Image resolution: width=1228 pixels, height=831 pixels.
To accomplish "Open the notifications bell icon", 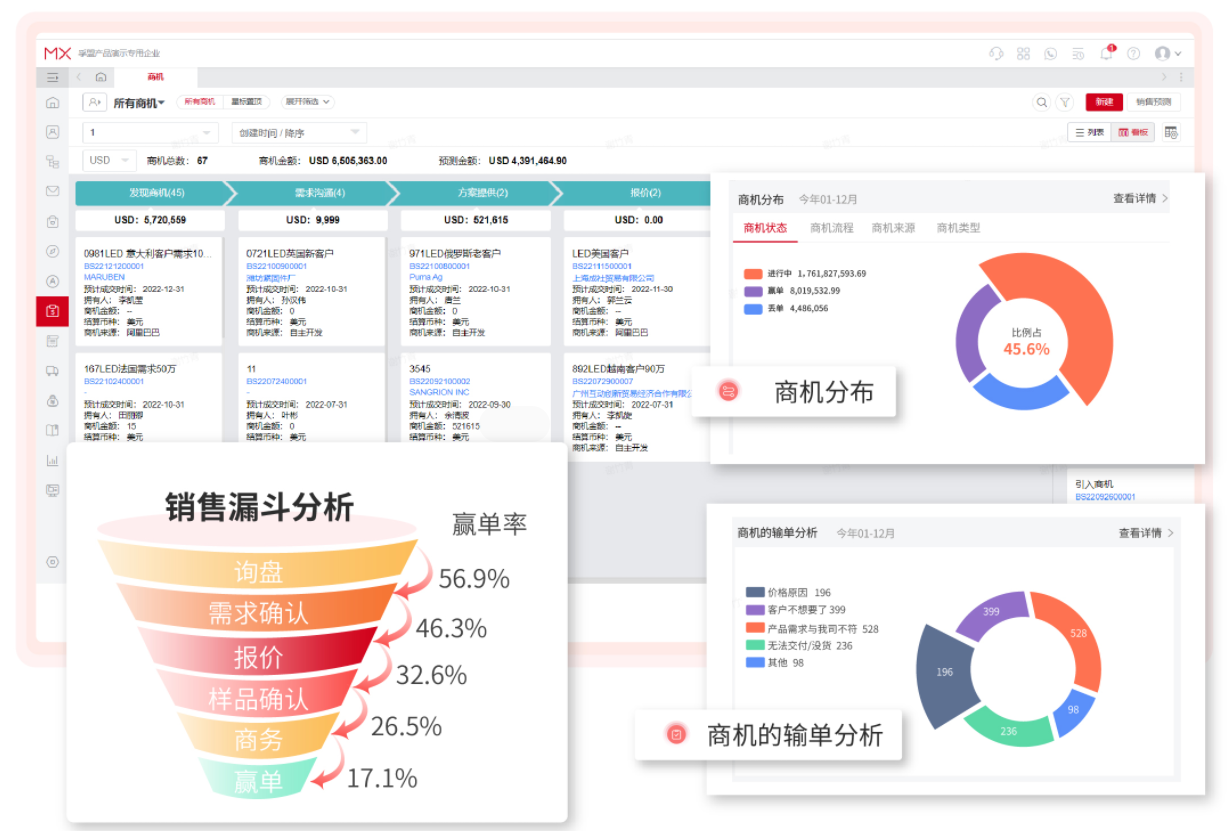I will tap(1105, 53).
